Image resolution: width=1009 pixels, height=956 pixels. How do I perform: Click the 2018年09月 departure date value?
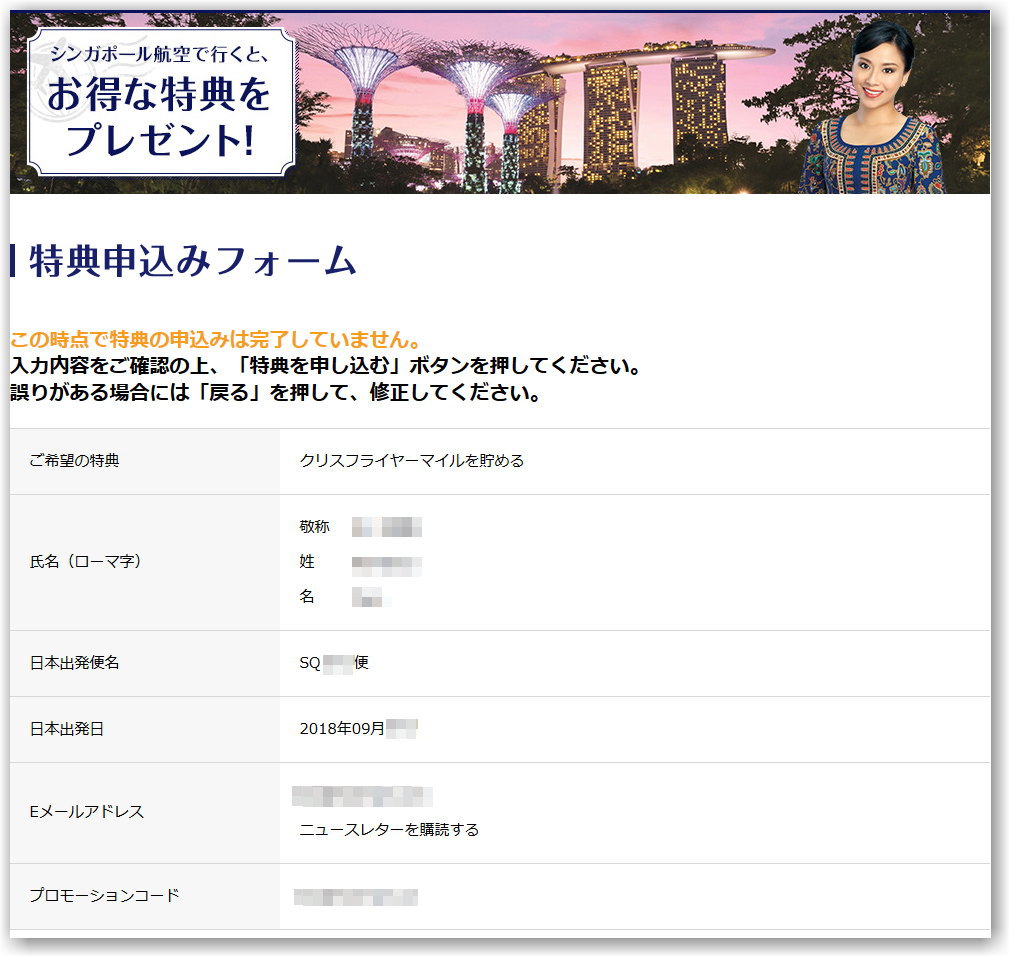click(358, 729)
